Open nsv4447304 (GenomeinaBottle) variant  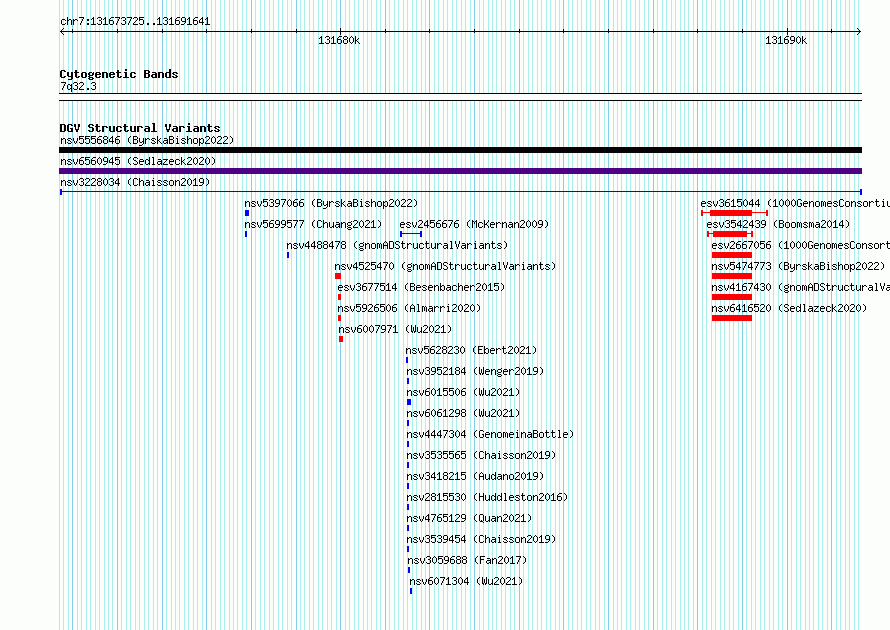click(x=490, y=434)
